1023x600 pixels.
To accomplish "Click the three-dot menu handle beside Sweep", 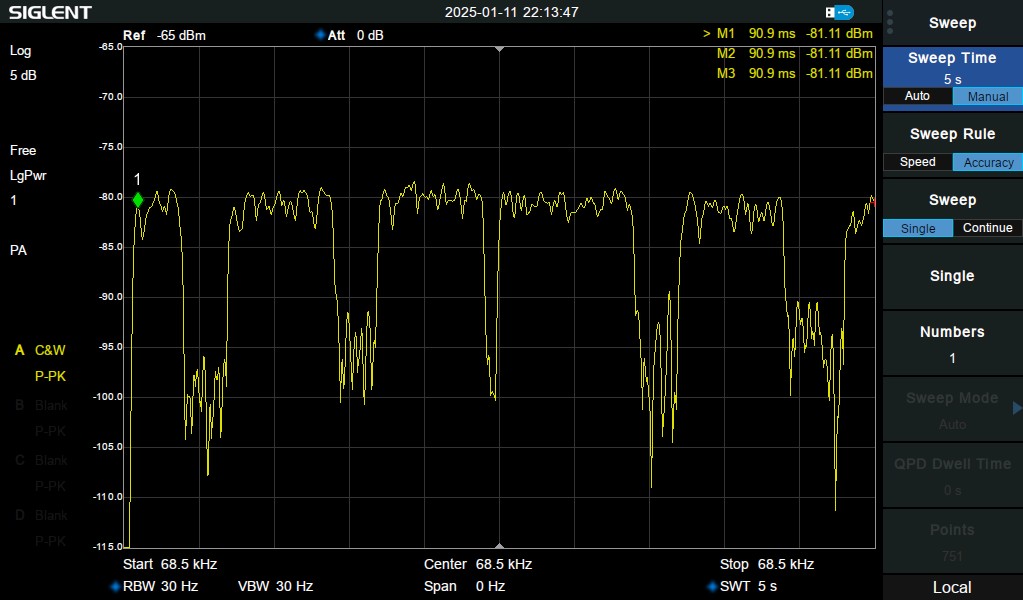I will (x=890, y=23).
